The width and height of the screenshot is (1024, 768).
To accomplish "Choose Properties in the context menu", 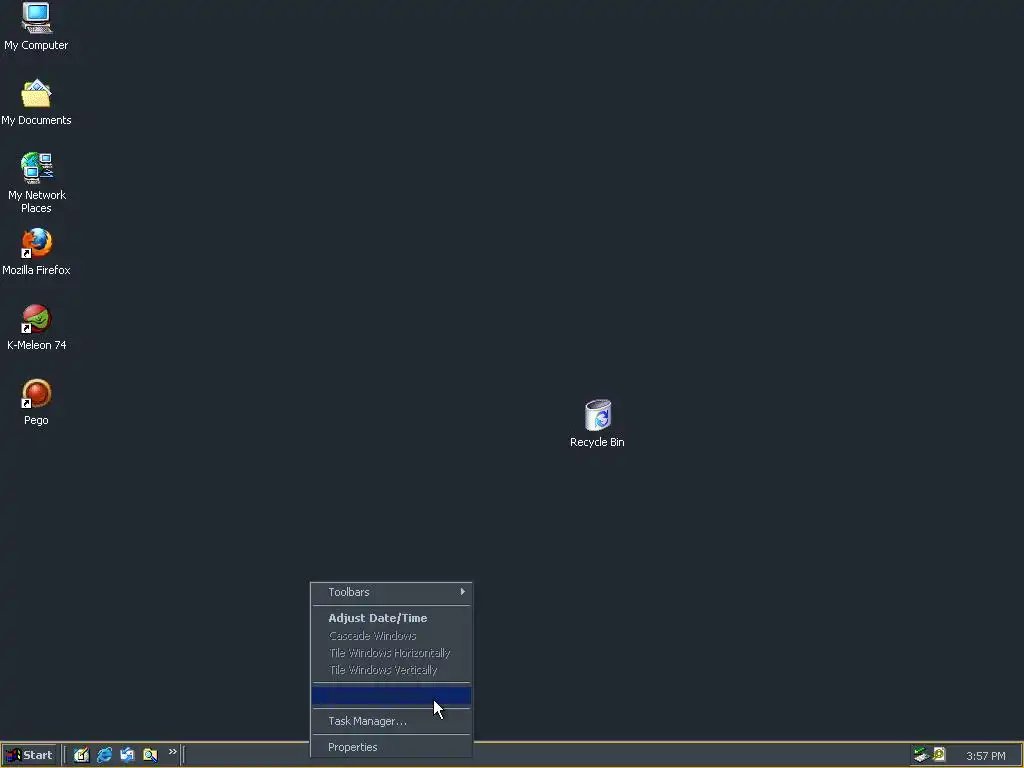I will (x=391, y=747).
